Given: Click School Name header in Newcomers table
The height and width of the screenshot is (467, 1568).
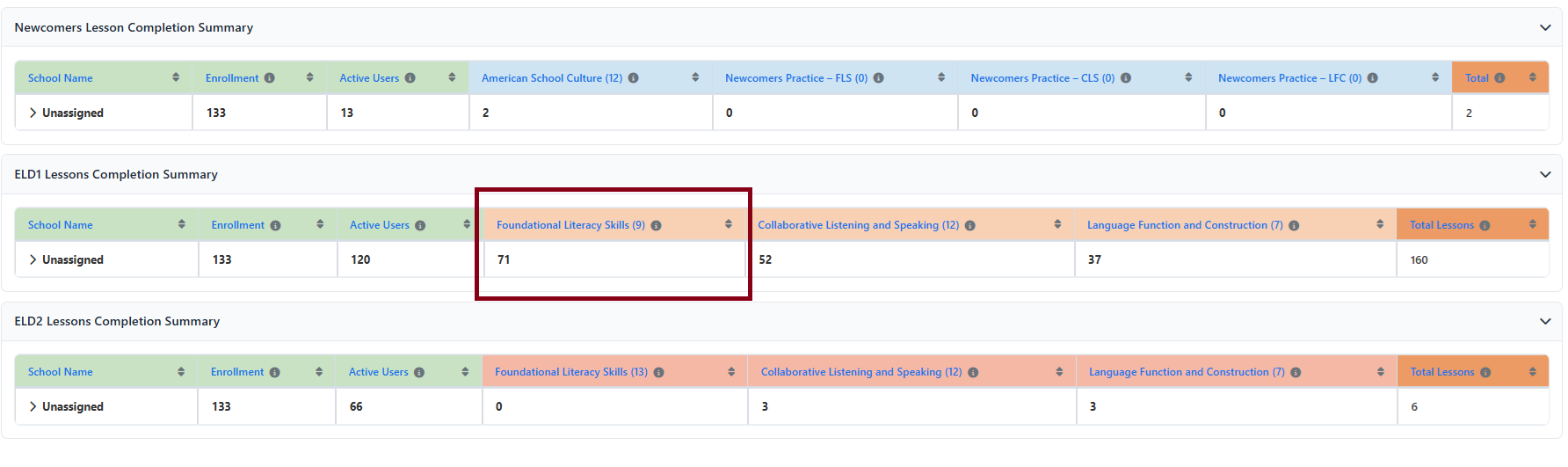Looking at the screenshot, I should [x=61, y=78].
